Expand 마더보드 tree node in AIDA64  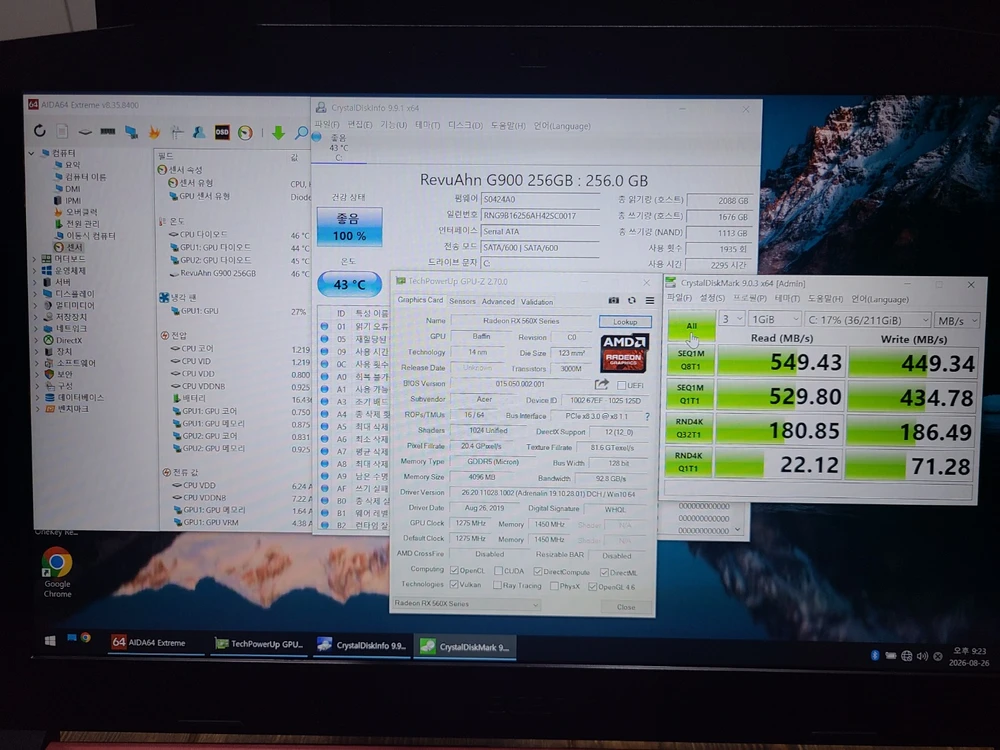34,259
